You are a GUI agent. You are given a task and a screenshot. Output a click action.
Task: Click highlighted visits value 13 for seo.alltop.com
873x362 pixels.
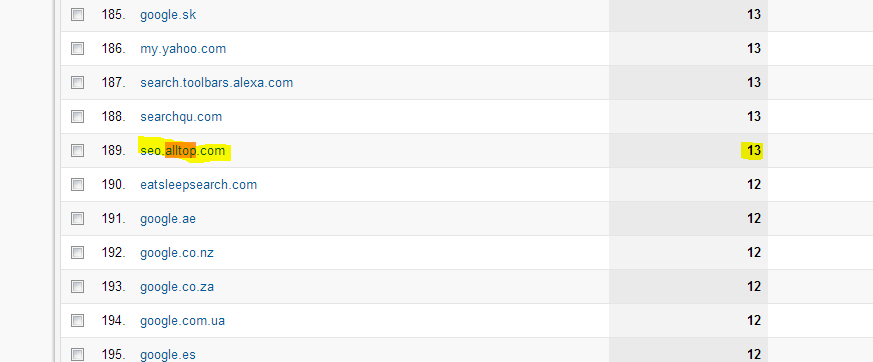(754, 150)
